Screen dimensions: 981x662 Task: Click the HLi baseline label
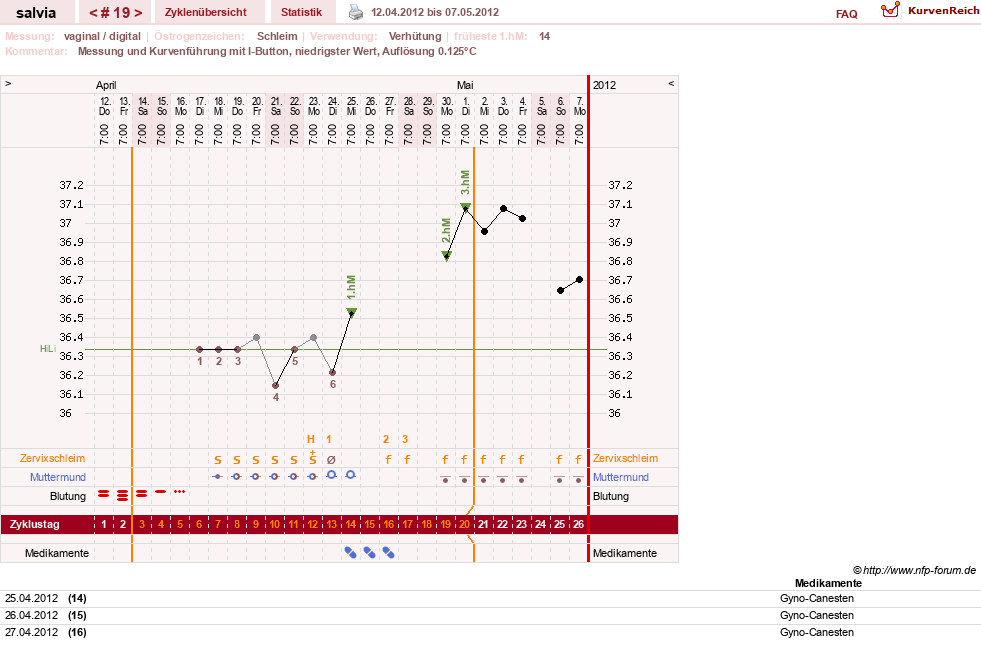48,349
